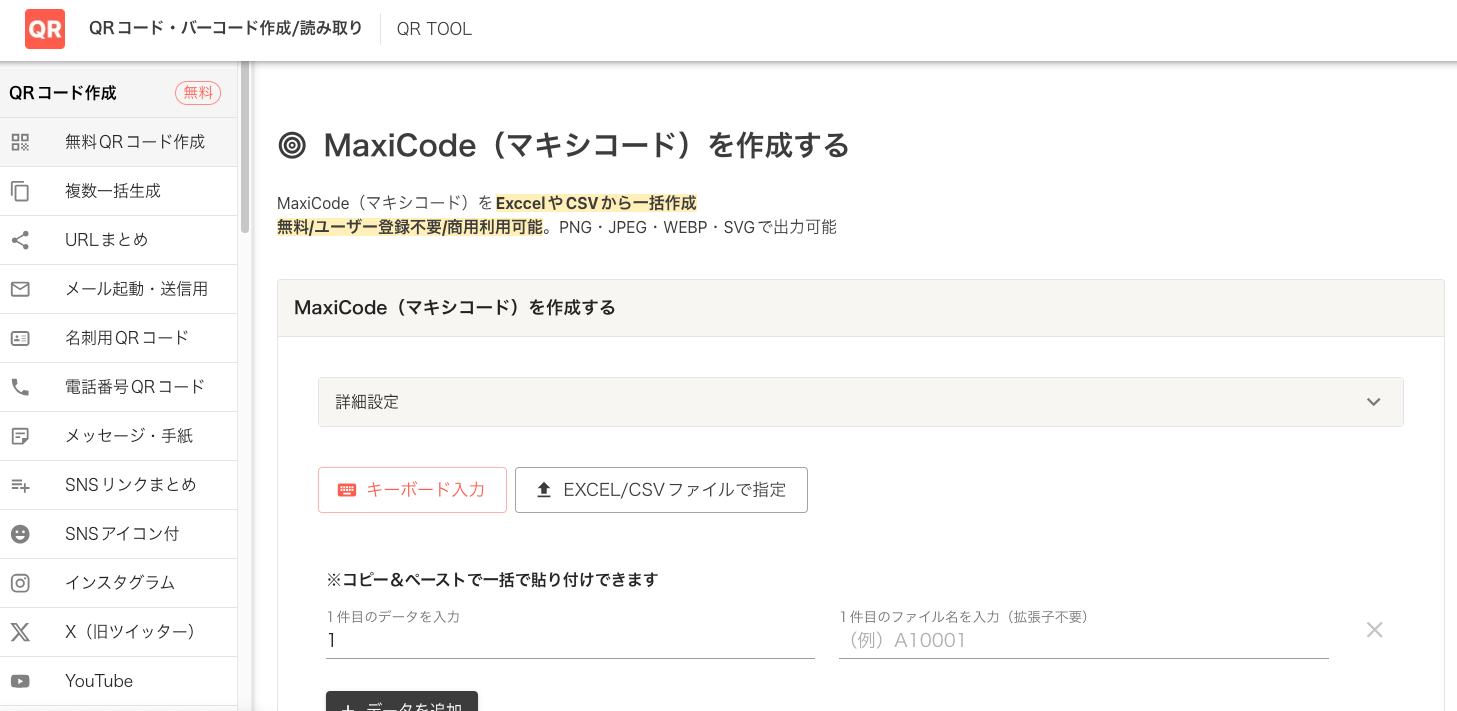Image resolution: width=1457 pixels, height=711 pixels.
Task: Click the メール起動・送信用 envelope icon
Action: pyautogui.click(x=20, y=289)
